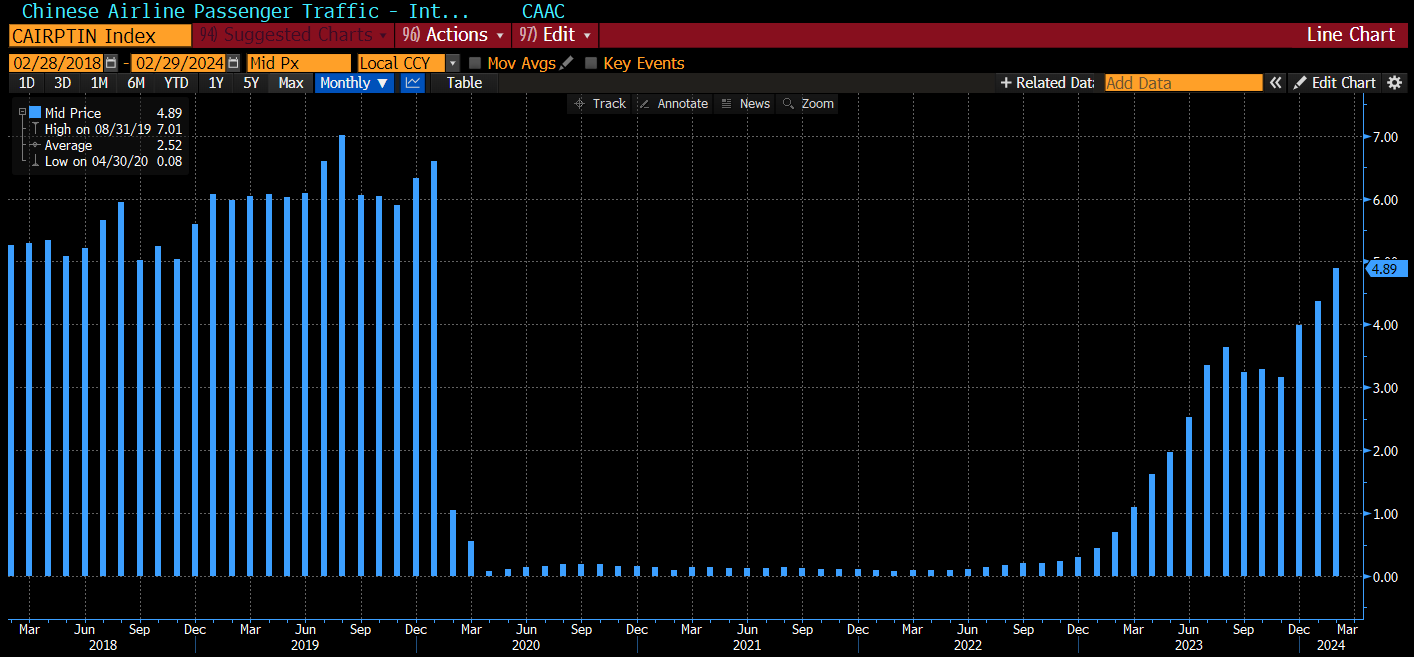Click the Mid Price legend label

click(x=72, y=113)
